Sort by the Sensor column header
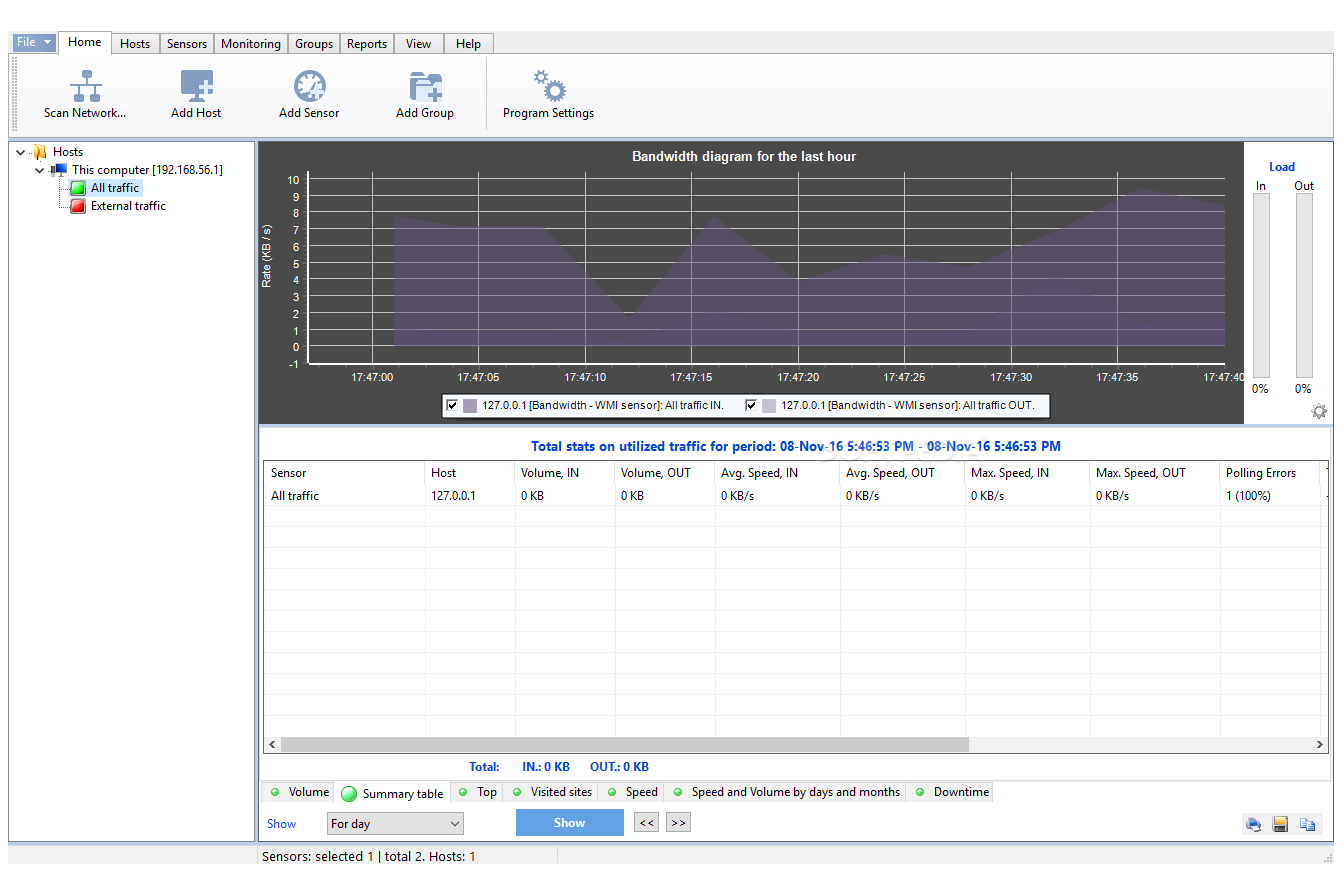Screen dimensions: 1342x872 click(x=344, y=473)
